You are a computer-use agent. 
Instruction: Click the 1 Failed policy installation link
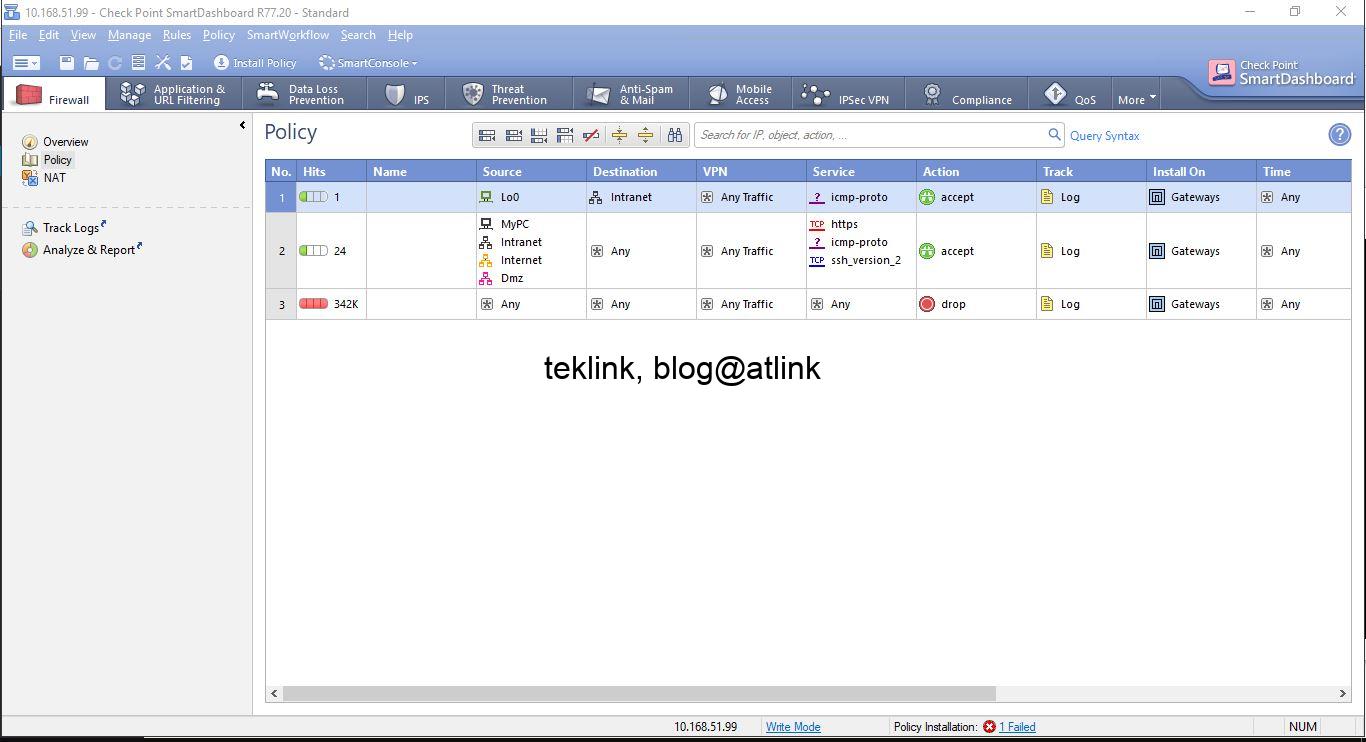1016,726
